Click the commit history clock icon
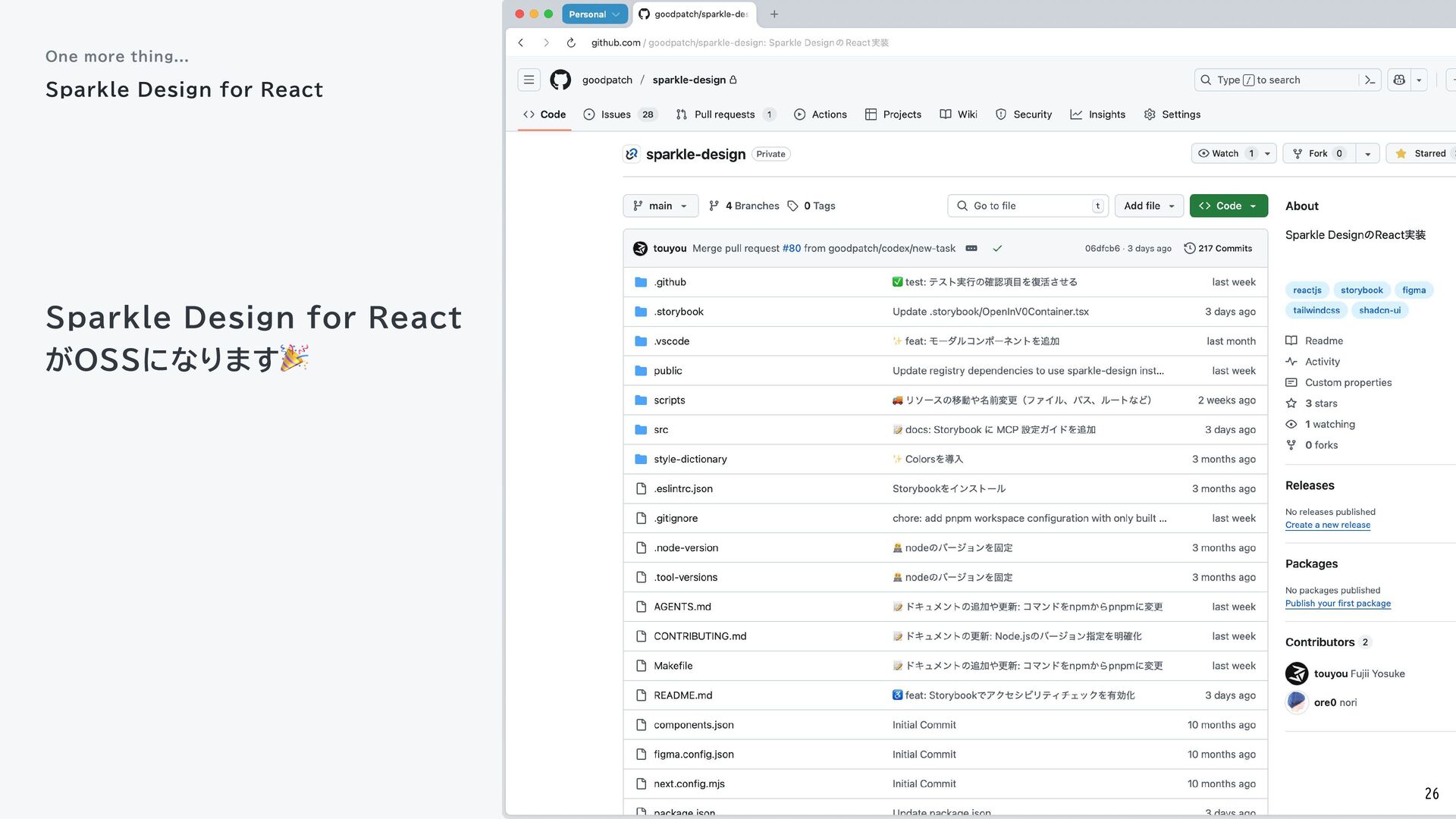Viewport: 1456px width, 819px height. coord(1189,248)
